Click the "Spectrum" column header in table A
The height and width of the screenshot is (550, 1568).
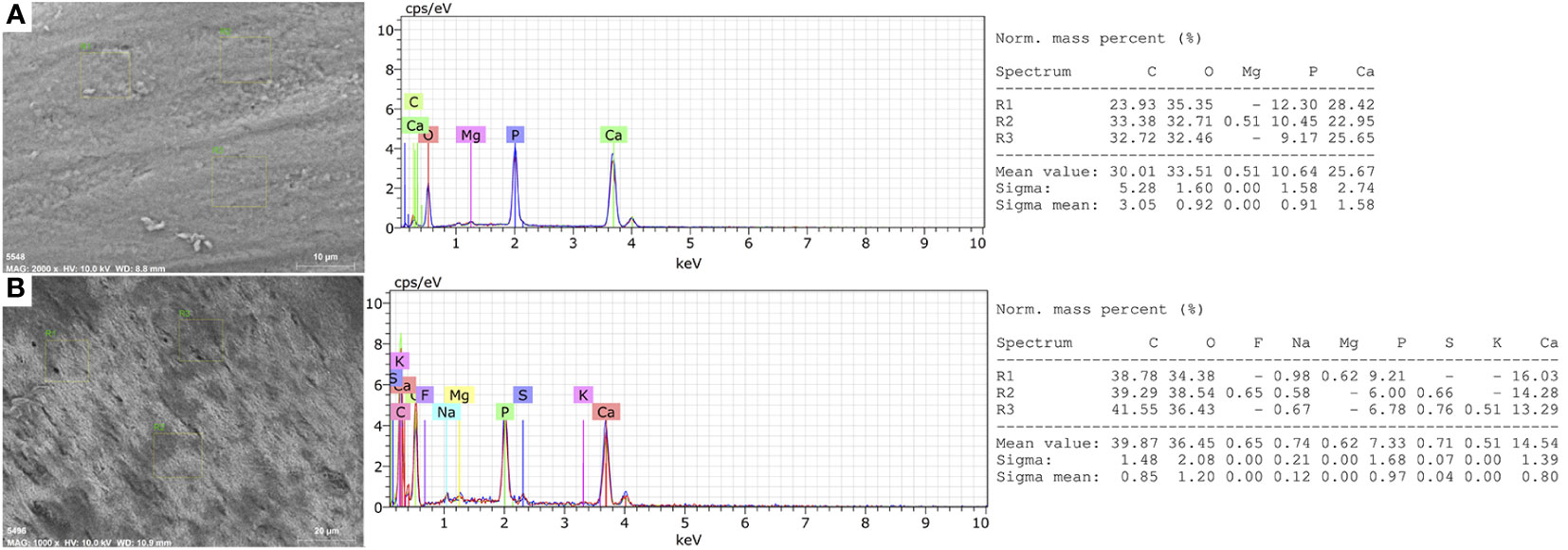1033,71
